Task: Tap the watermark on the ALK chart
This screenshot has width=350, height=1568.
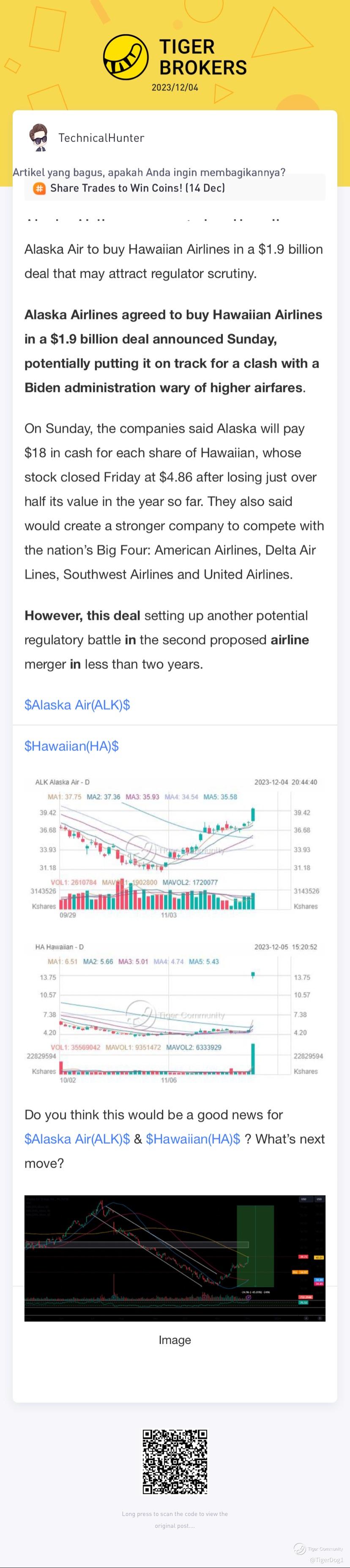Action: pyautogui.click(x=141, y=849)
